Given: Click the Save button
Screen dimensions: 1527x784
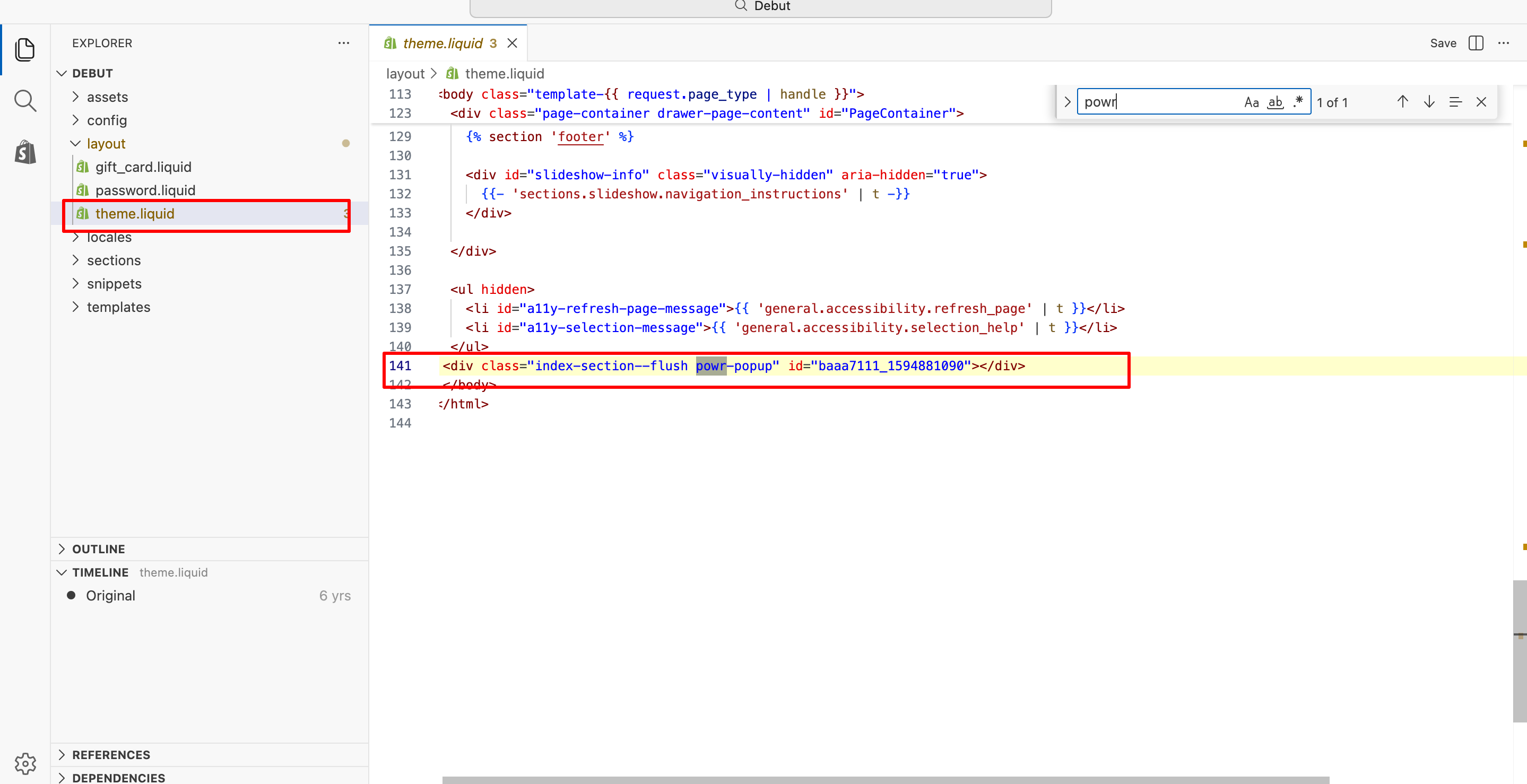Looking at the screenshot, I should click(1442, 43).
